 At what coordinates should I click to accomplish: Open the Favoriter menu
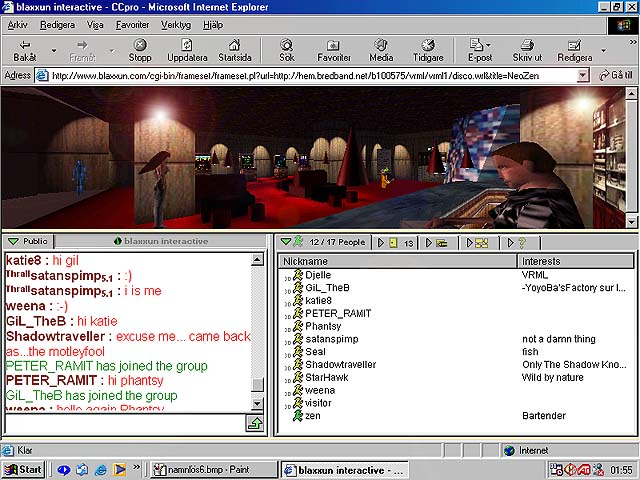133,25
